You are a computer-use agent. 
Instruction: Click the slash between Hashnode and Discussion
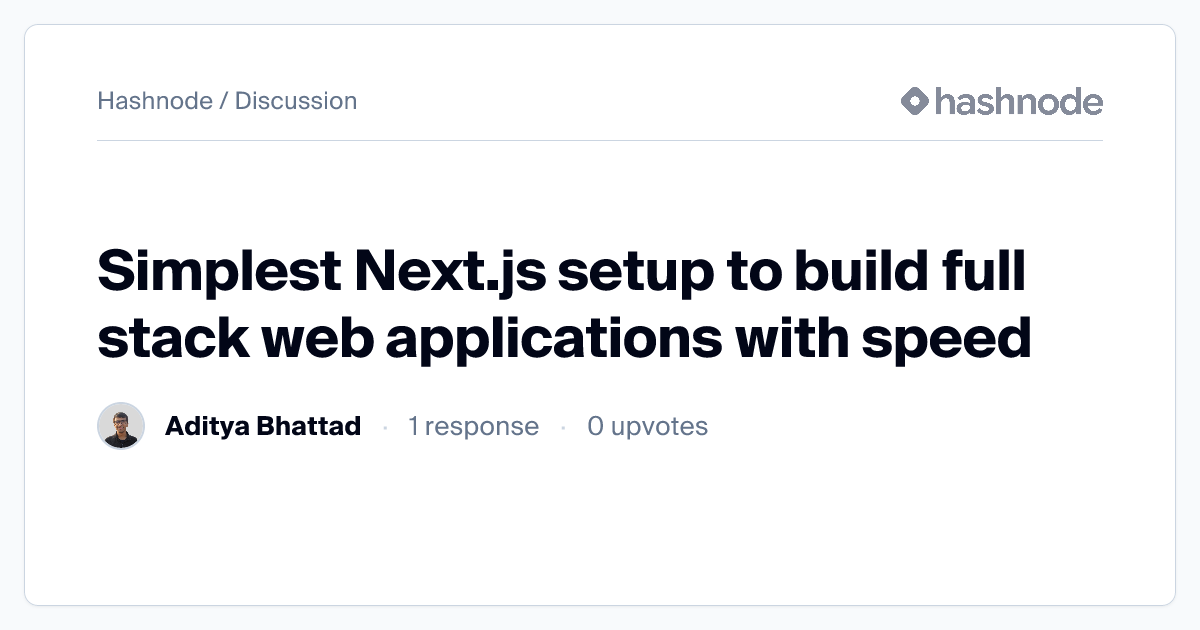tap(224, 101)
